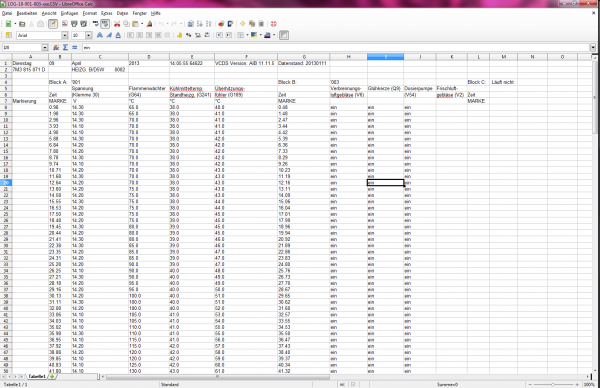Open the data sources panel

click(261, 24)
